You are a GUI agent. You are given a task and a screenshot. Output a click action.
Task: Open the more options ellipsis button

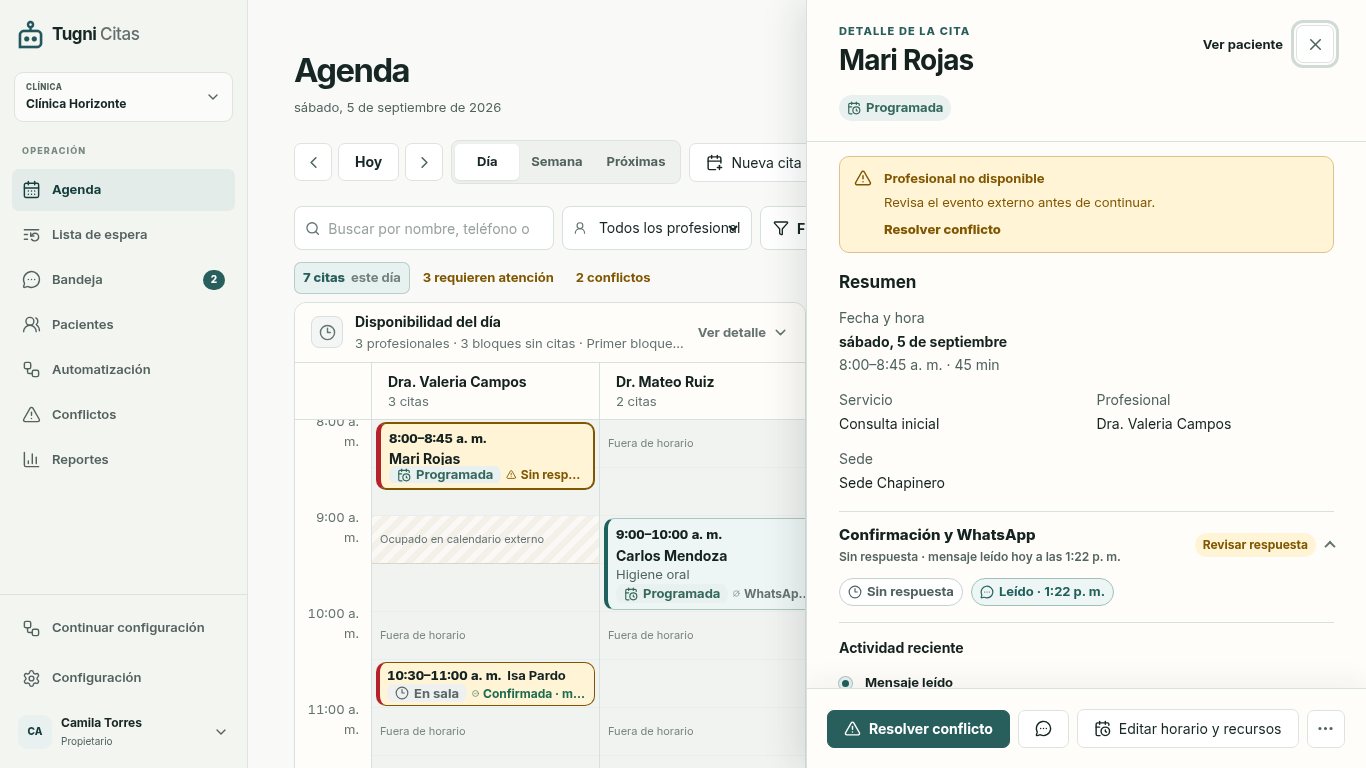[1325, 729]
